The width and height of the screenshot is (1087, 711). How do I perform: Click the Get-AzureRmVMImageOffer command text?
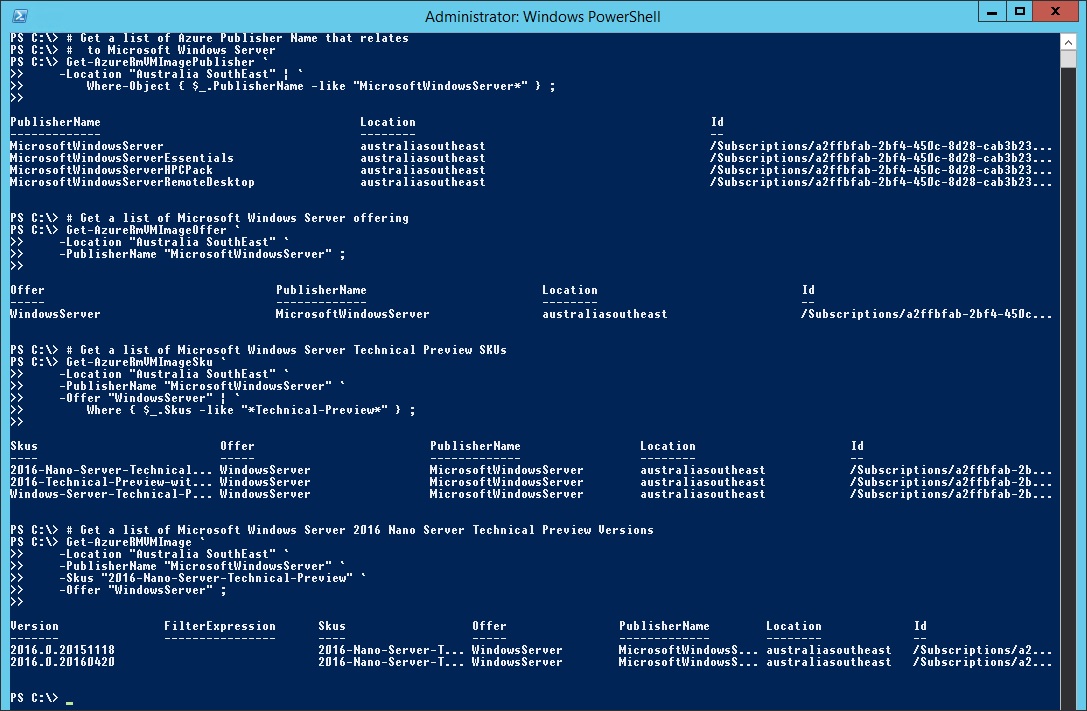146,230
